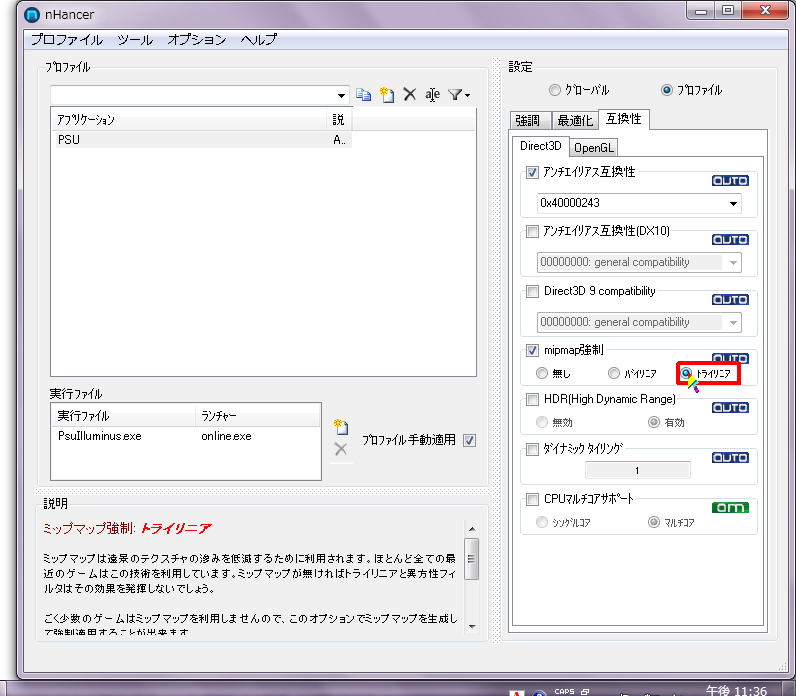The width and height of the screenshot is (796, 696).
Task: Open the ツール menu
Action: click(135, 40)
